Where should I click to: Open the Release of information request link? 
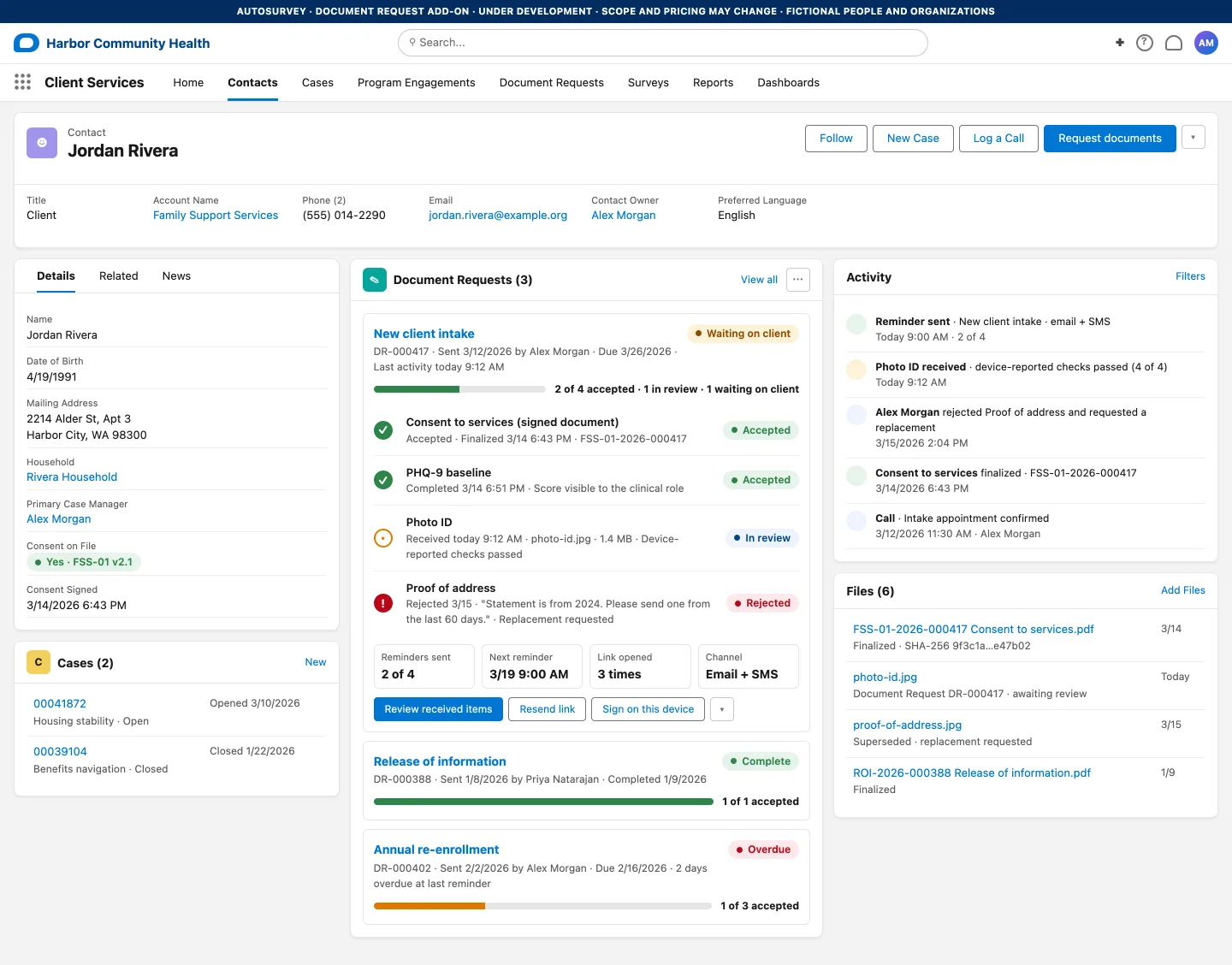pyautogui.click(x=440, y=761)
